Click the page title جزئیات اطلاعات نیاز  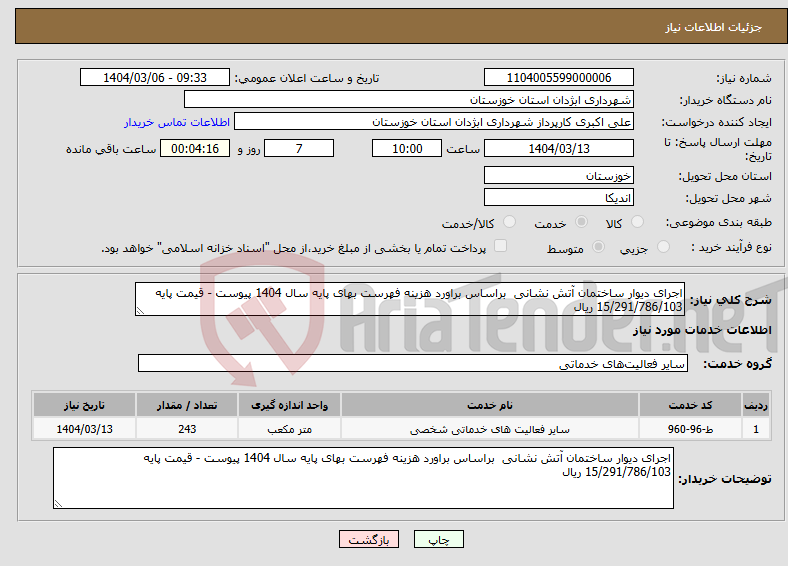tap(714, 27)
